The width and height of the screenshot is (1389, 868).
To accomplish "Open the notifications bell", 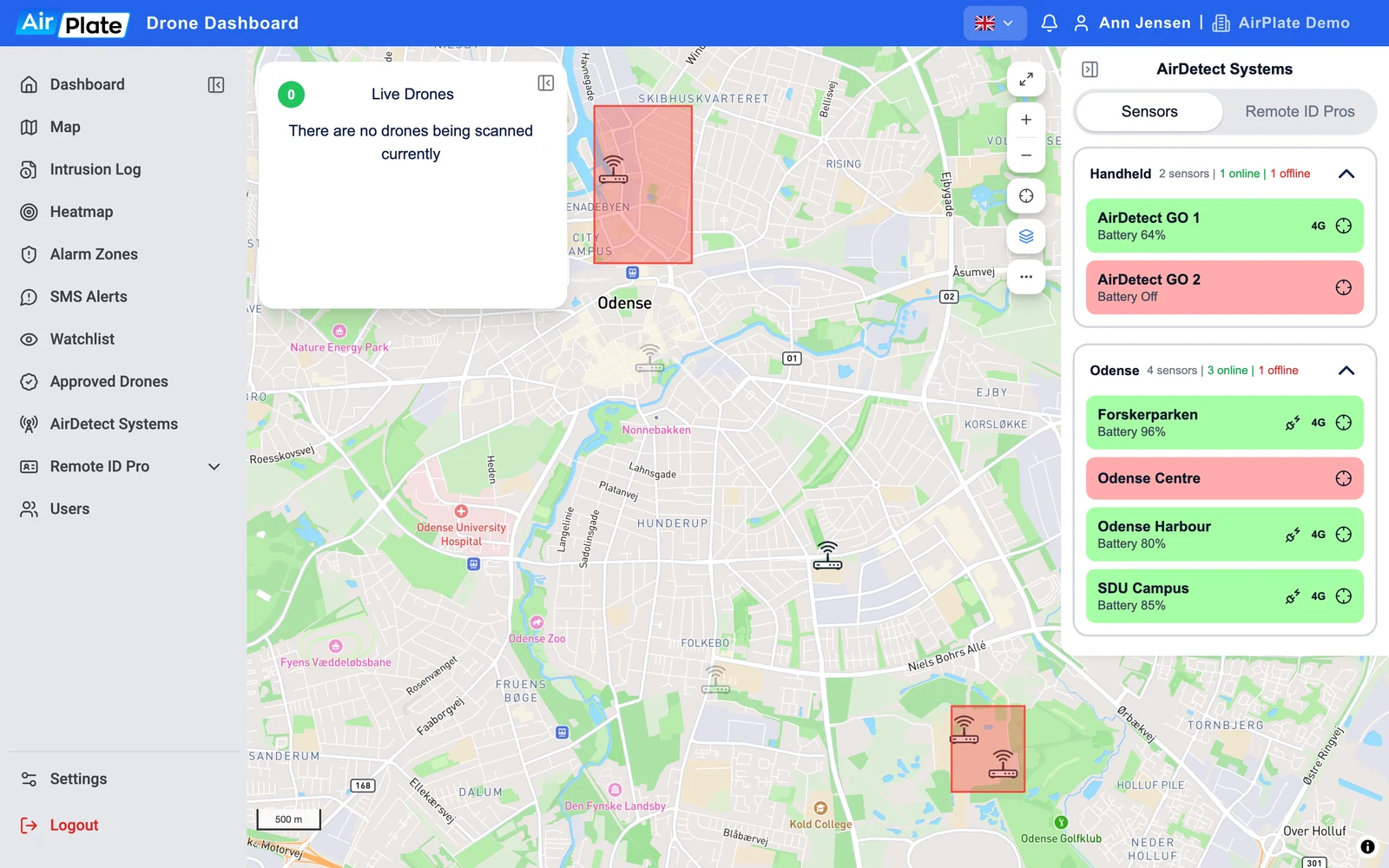I will pos(1050,23).
